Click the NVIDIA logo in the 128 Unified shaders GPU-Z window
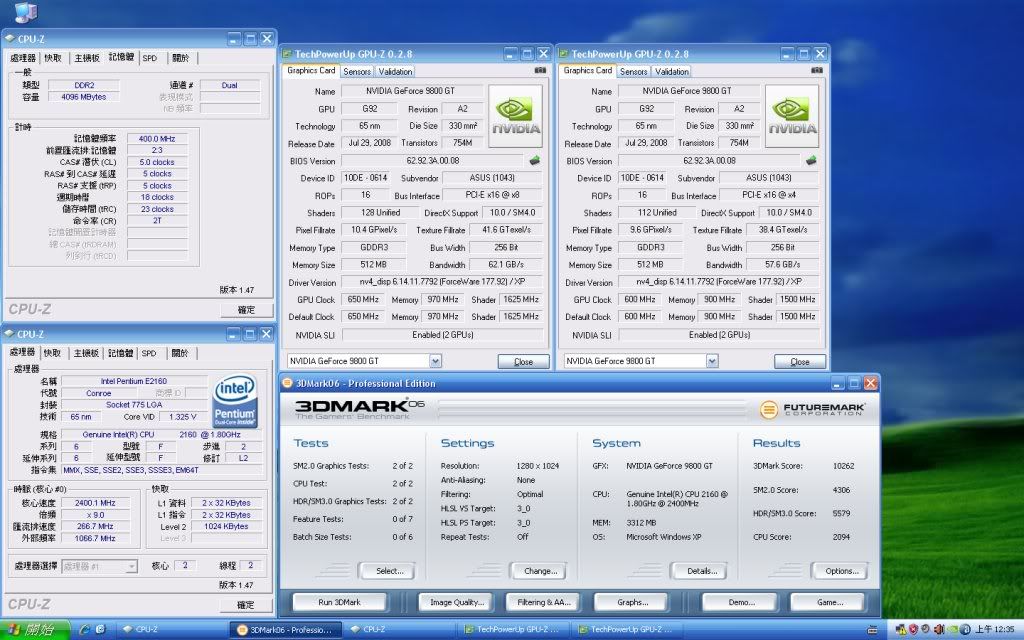1024x640 pixels. (516, 116)
